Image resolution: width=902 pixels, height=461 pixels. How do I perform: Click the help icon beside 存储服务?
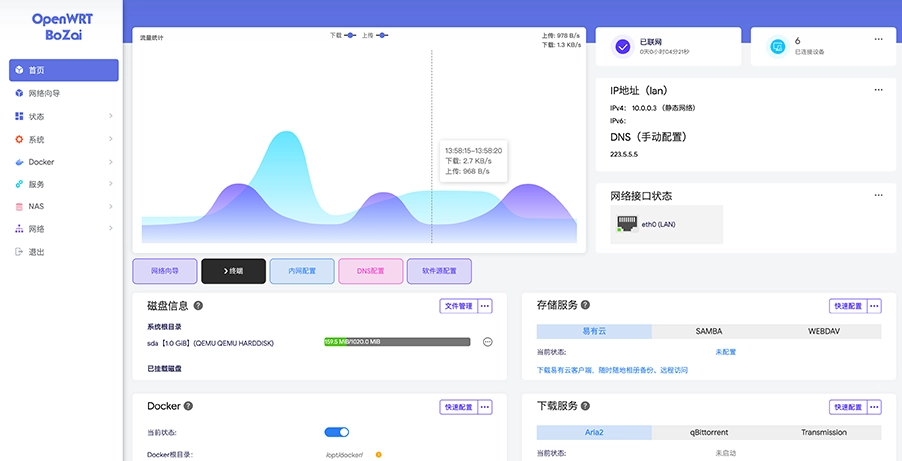point(585,305)
